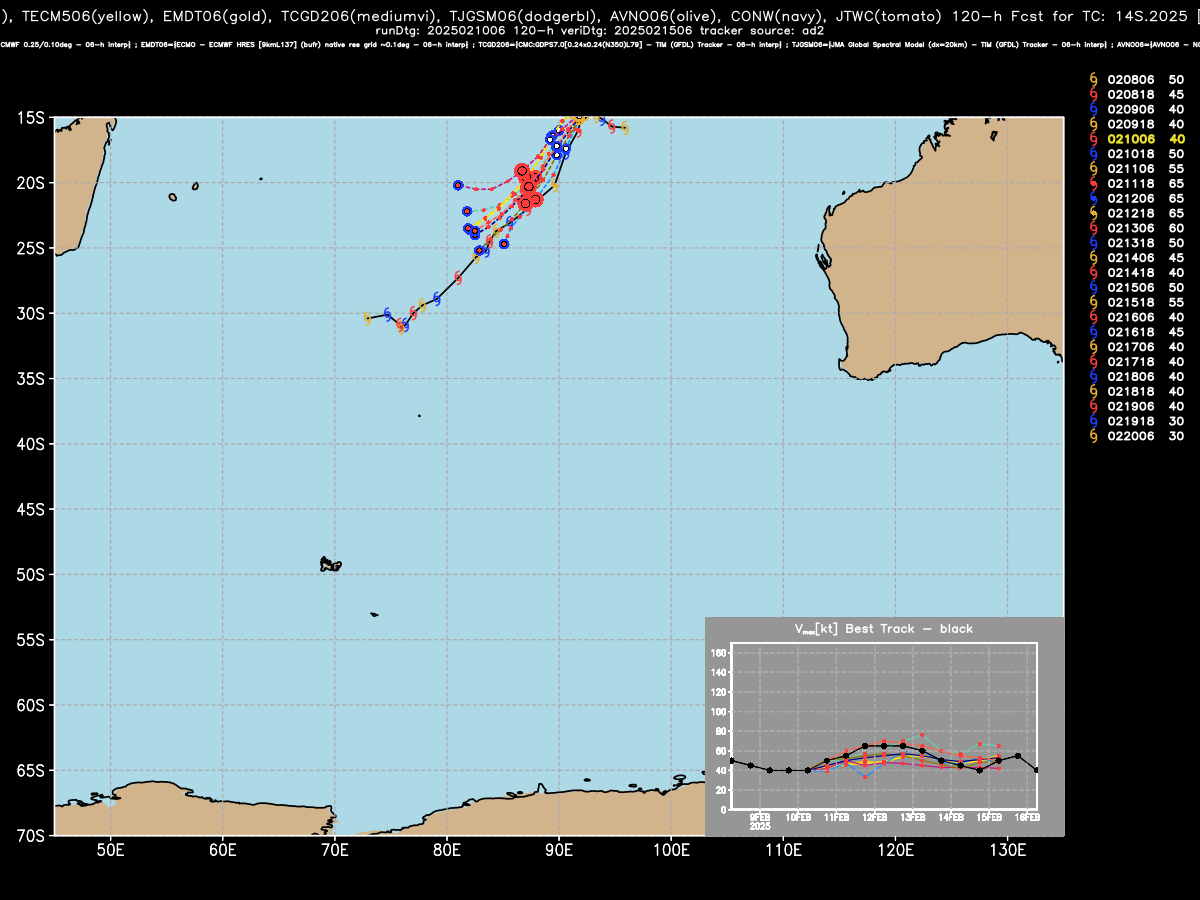Viewport: 1200px width, 900px height.
Task: Click the tiny Amsterdam Island dot near 38S
Action: pyautogui.click(x=419, y=416)
